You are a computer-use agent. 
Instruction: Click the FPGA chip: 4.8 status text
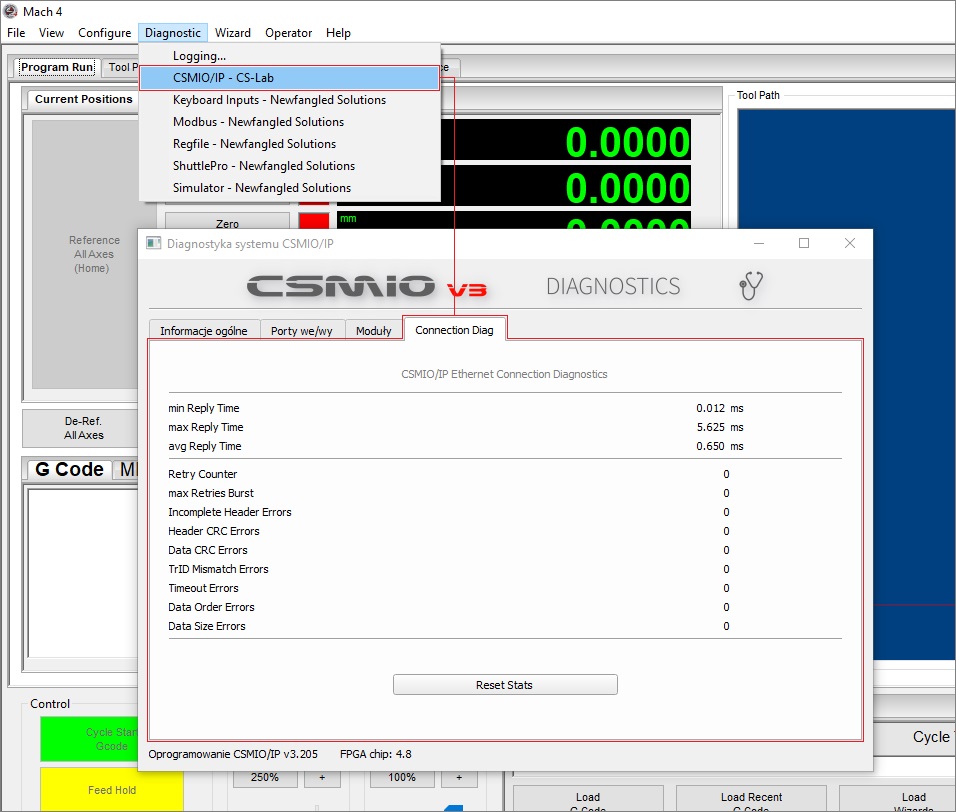(376, 754)
